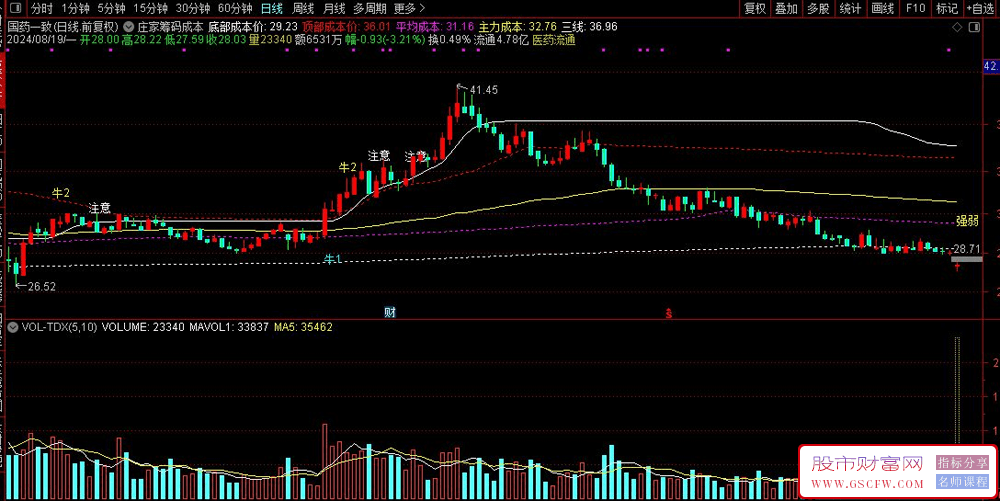Select the 5分钟 period tab
Viewport: 1000px width, 501px height.
[x=111, y=8]
